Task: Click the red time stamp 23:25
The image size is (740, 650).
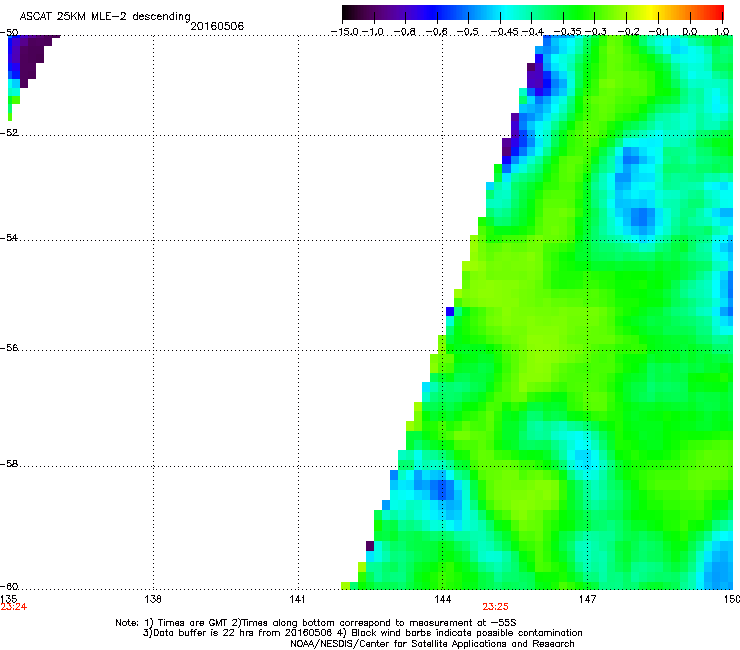Action: [x=495, y=607]
